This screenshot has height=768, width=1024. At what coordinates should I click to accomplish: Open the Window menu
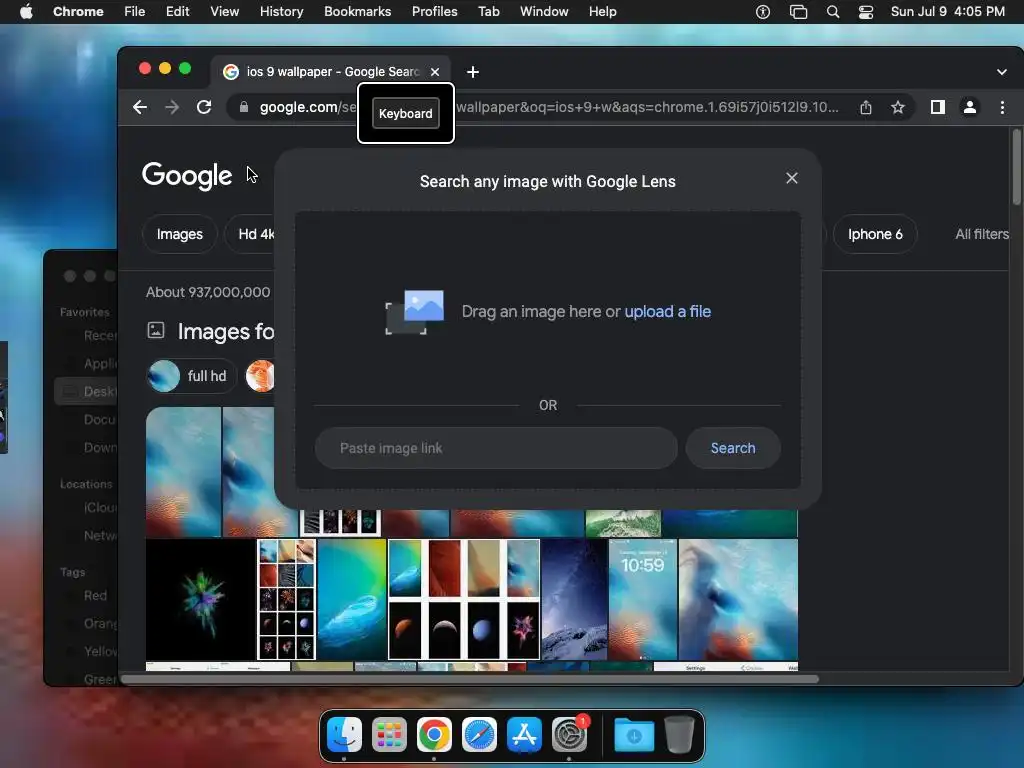[x=544, y=12]
